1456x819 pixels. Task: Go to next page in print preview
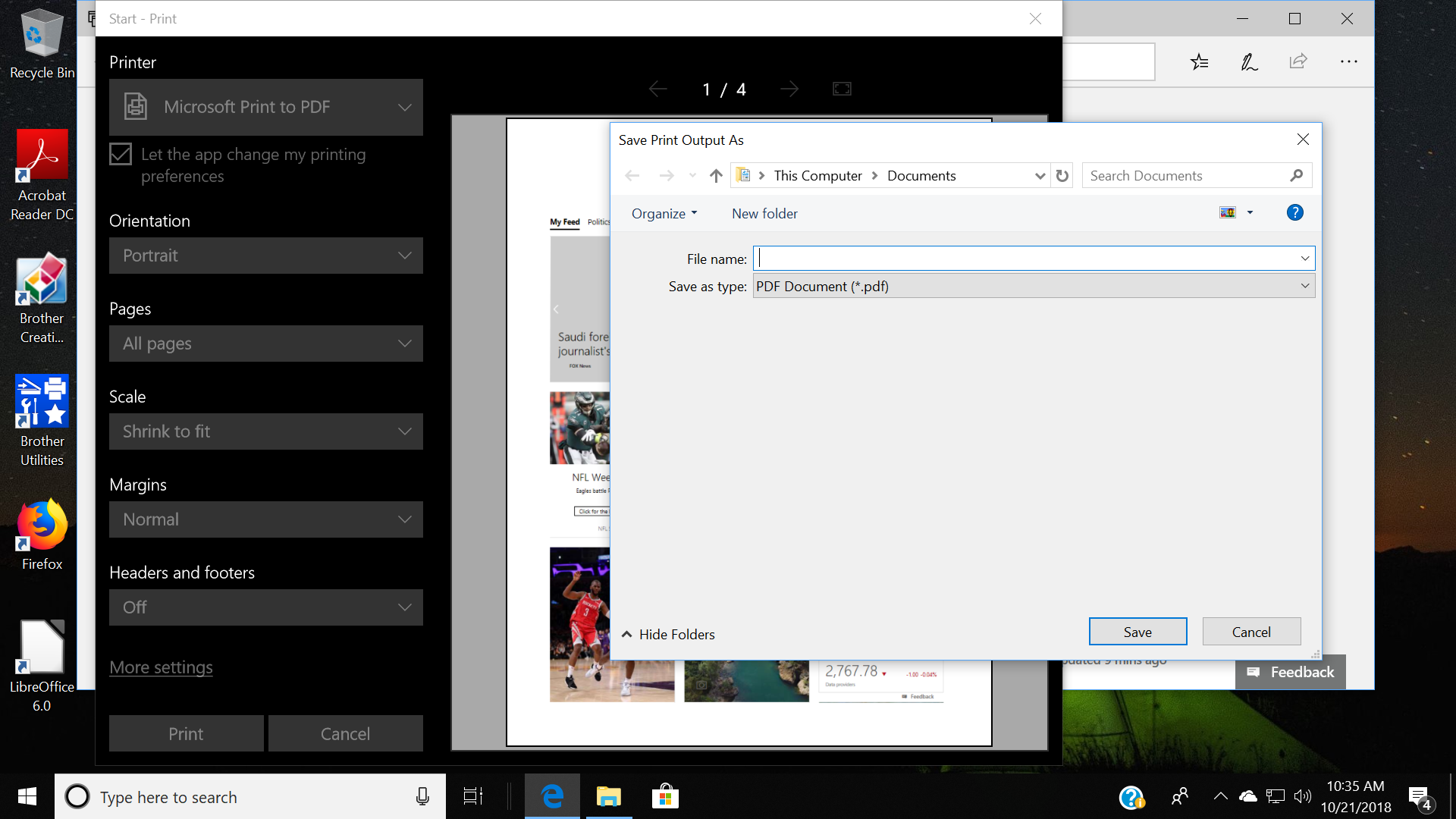coord(789,89)
